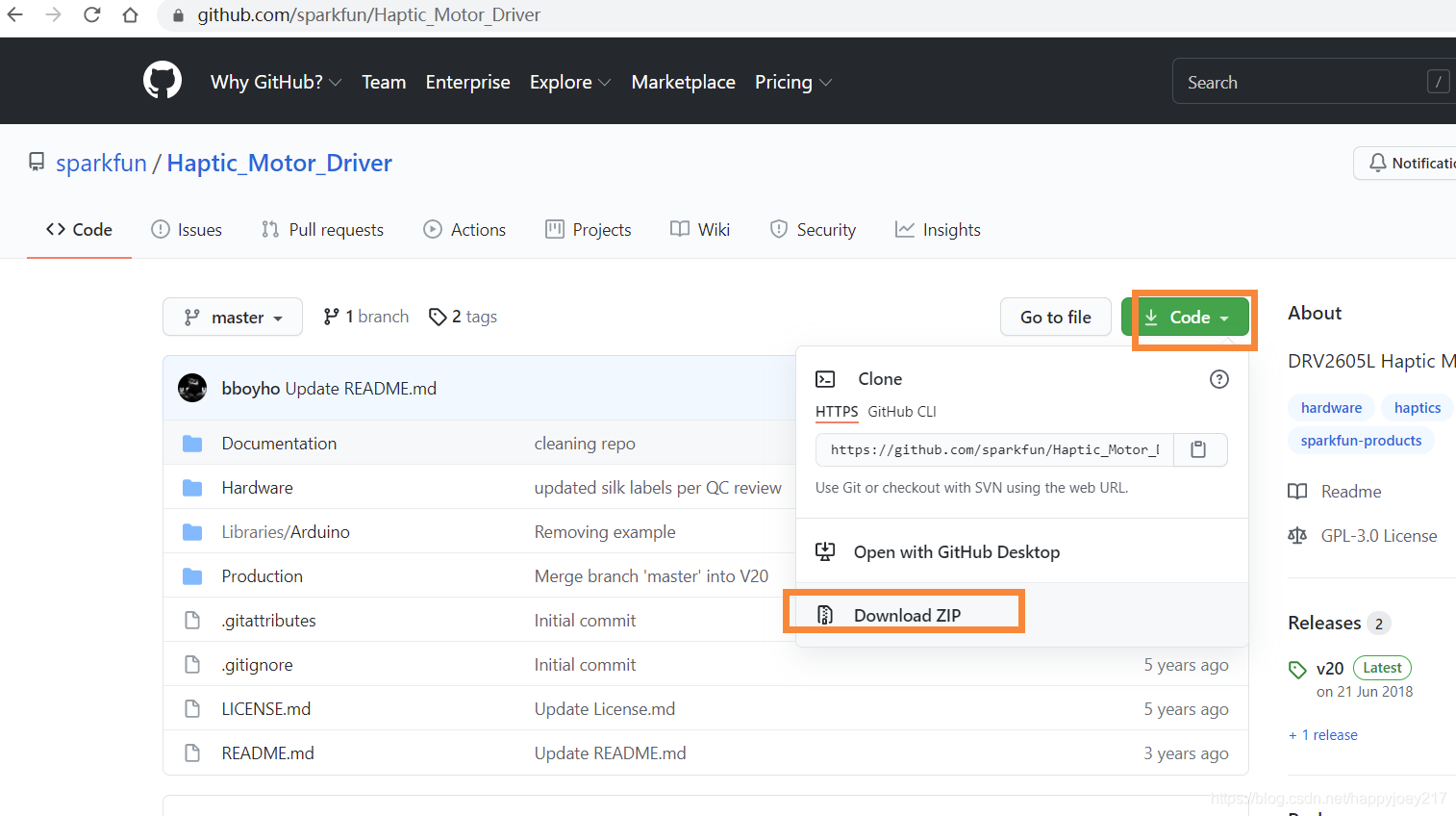Select the GitHub CLI clone tab

(902, 411)
